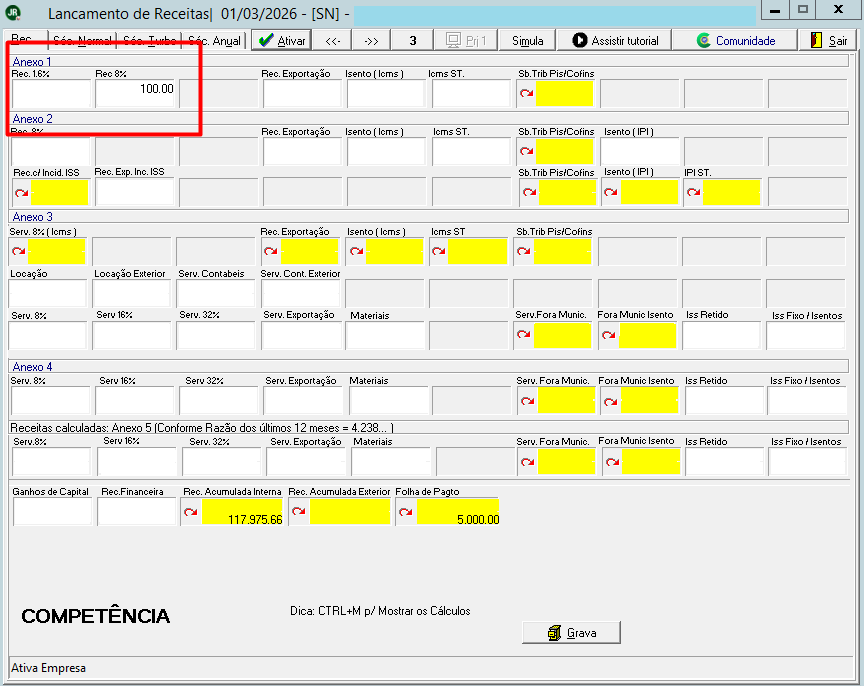The width and height of the screenshot is (864, 686).
Task: Click the Receitas calculadas: Anexo 5 header text
Action: click(x=202, y=428)
